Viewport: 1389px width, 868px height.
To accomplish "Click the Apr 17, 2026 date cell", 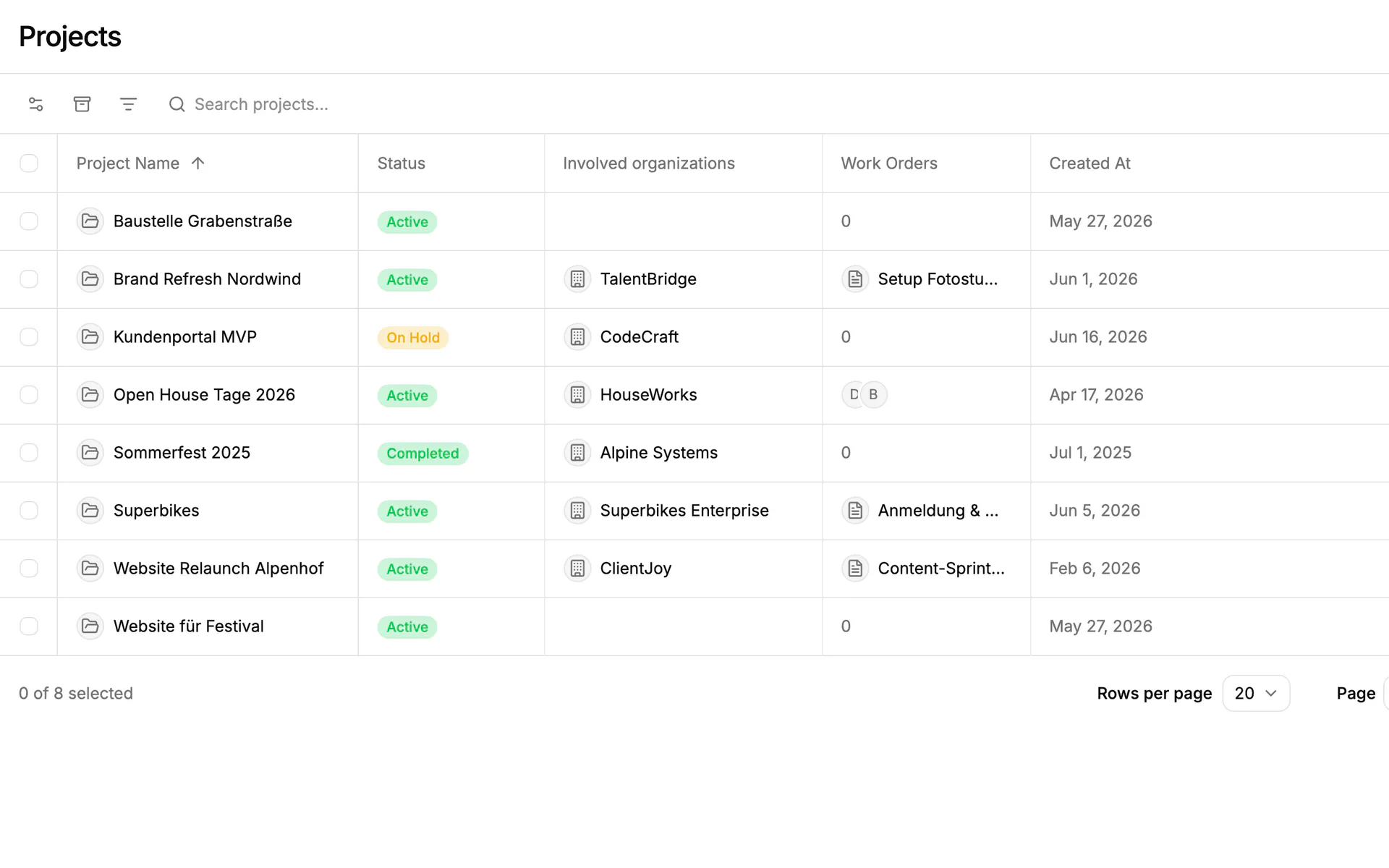I will click(x=1096, y=394).
